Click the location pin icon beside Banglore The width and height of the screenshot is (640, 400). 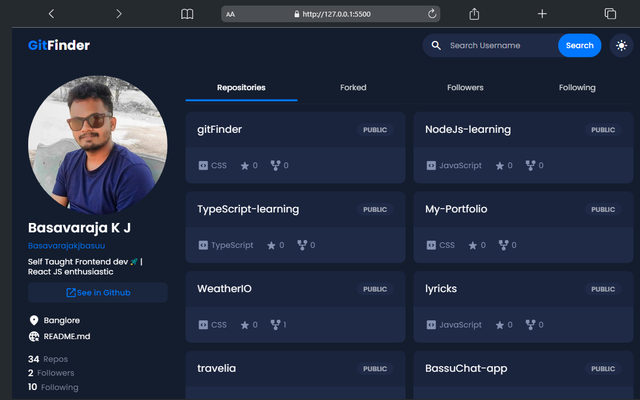pyautogui.click(x=34, y=320)
